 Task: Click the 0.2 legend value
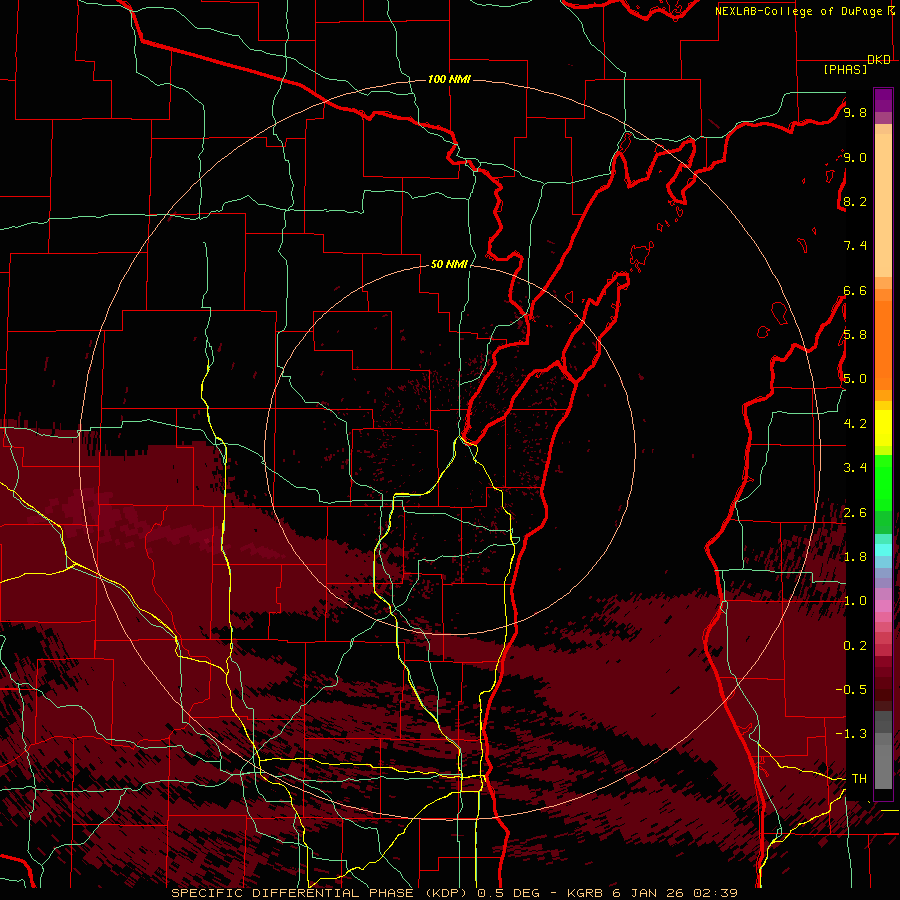(855, 646)
